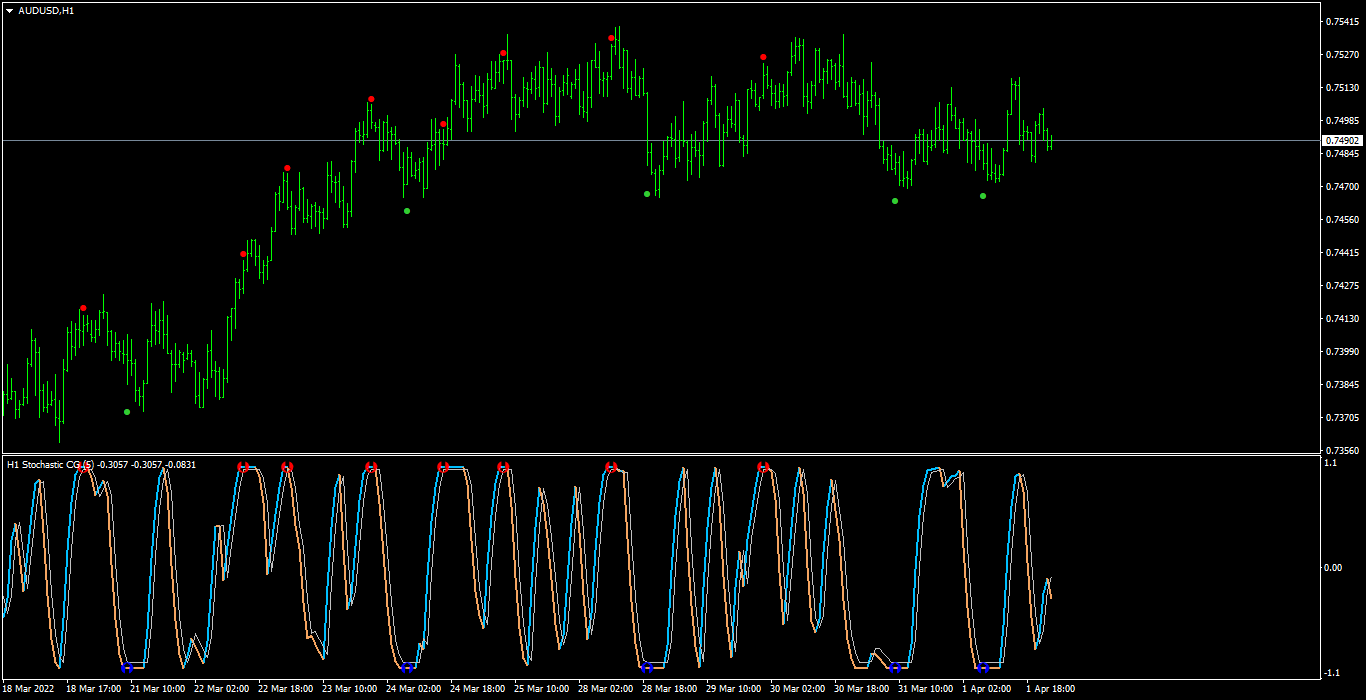
Task: Click the 30 Mar 02:00 time label
Action: point(798,689)
